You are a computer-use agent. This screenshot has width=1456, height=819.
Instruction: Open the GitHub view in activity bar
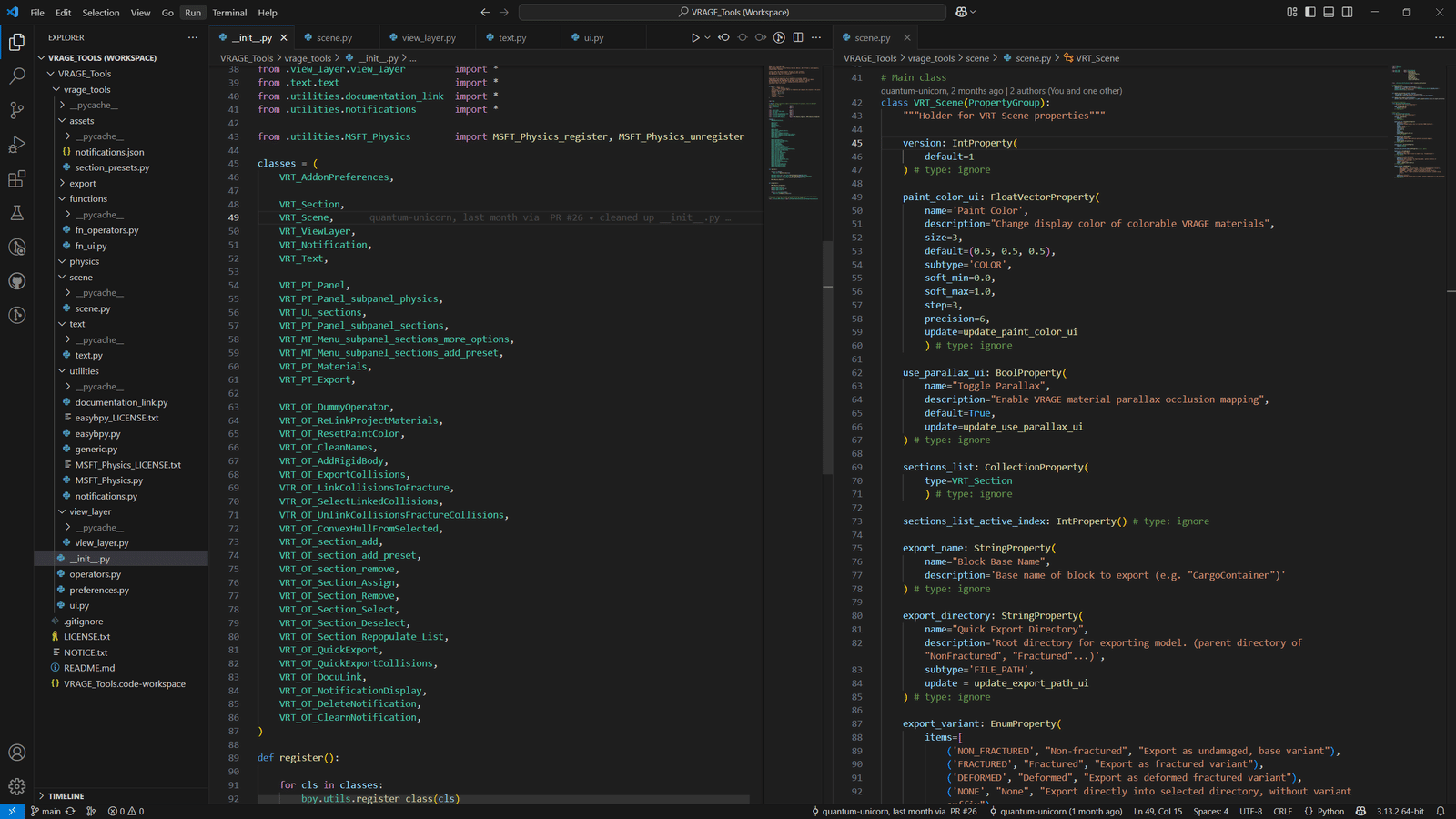click(x=16, y=281)
